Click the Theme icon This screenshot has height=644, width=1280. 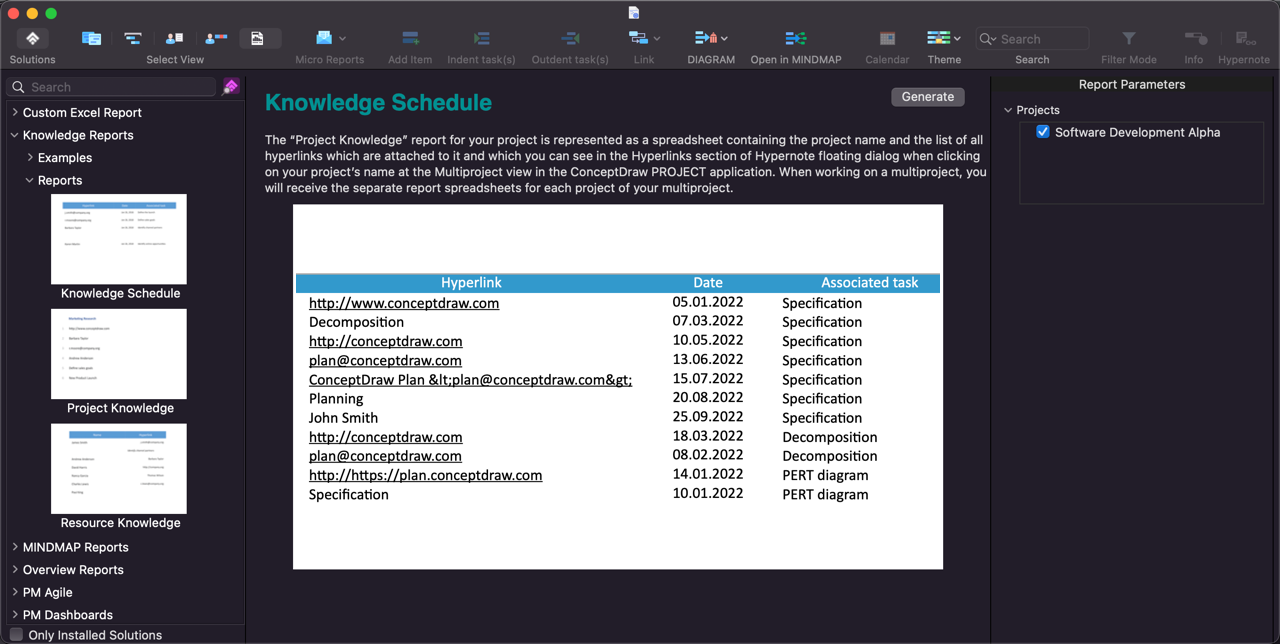[938, 38]
